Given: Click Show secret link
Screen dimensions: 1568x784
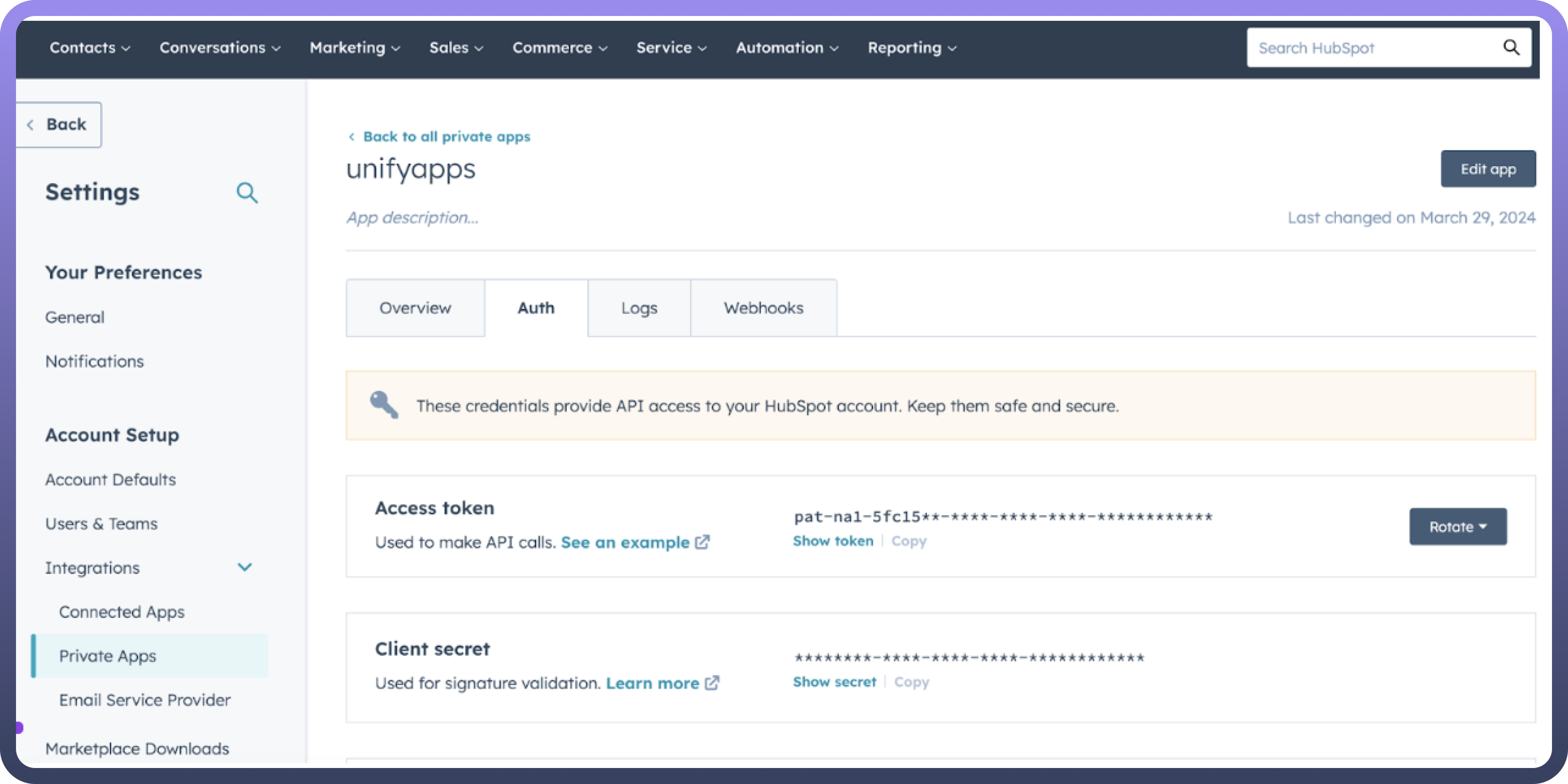Looking at the screenshot, I should (834, 682).
